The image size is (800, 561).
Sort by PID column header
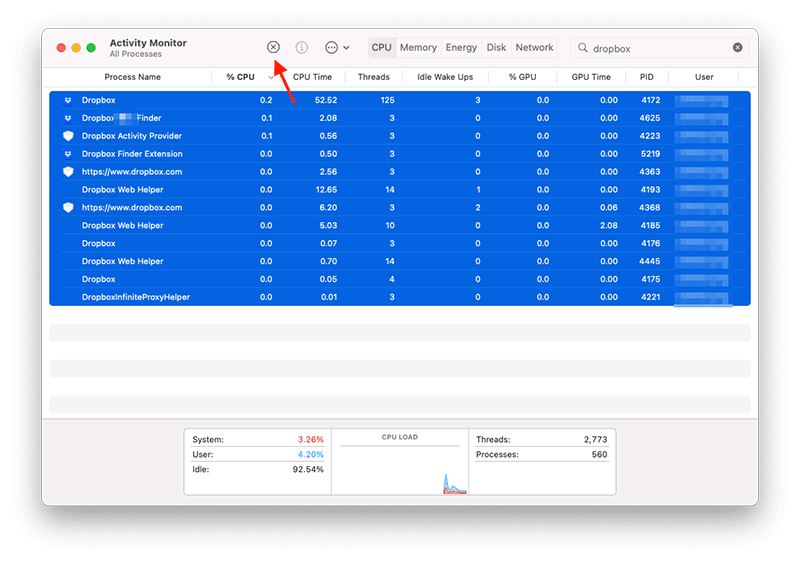tap(646, 77)
